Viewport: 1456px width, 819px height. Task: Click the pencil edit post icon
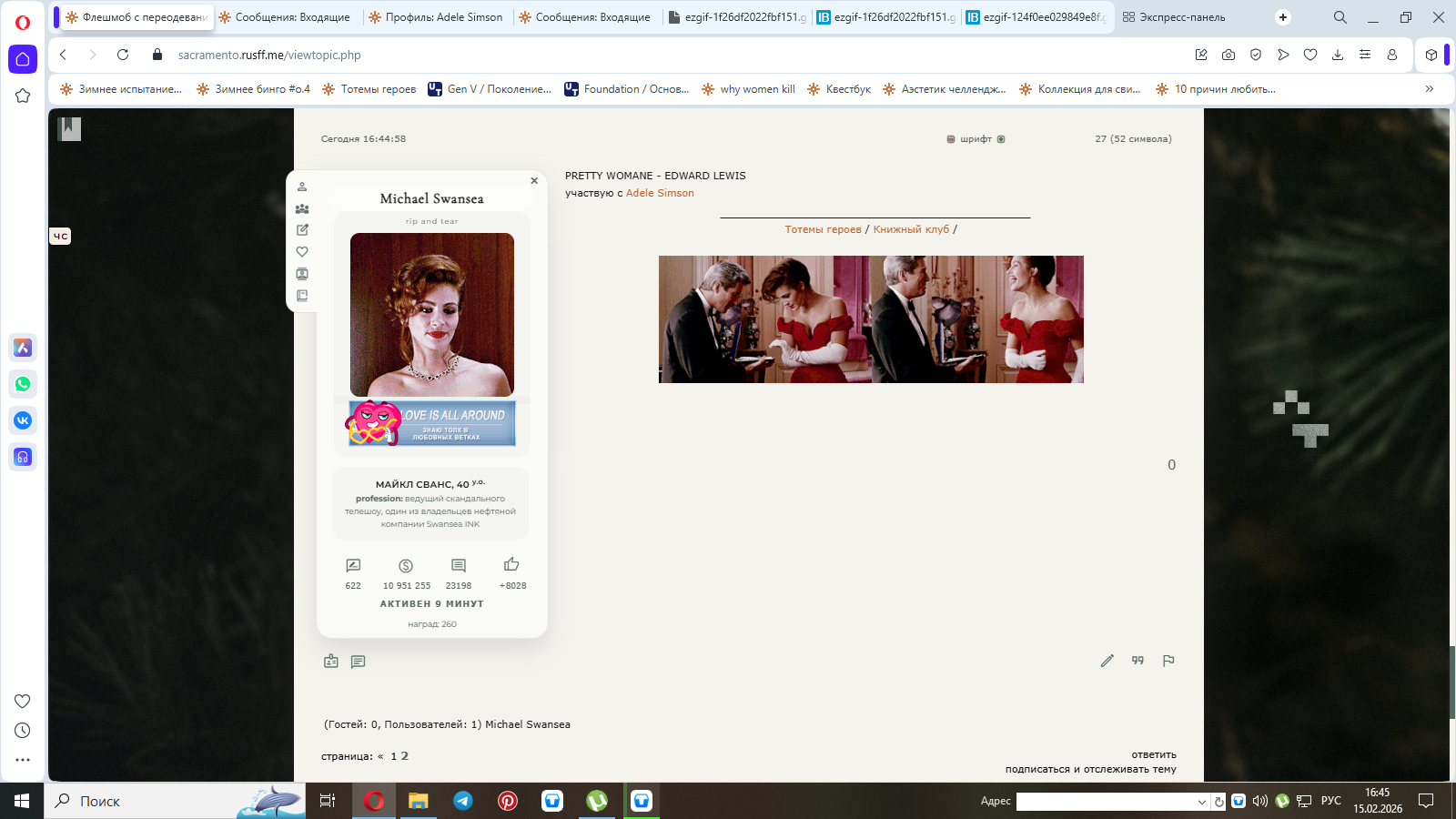click(x=1107, y=661)
